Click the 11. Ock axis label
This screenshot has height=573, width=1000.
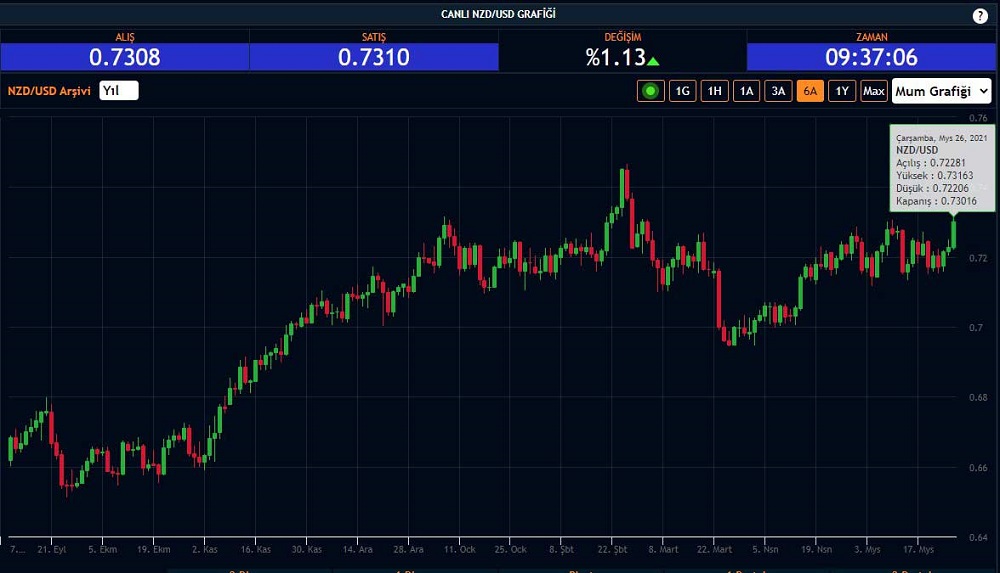[460, 549]
